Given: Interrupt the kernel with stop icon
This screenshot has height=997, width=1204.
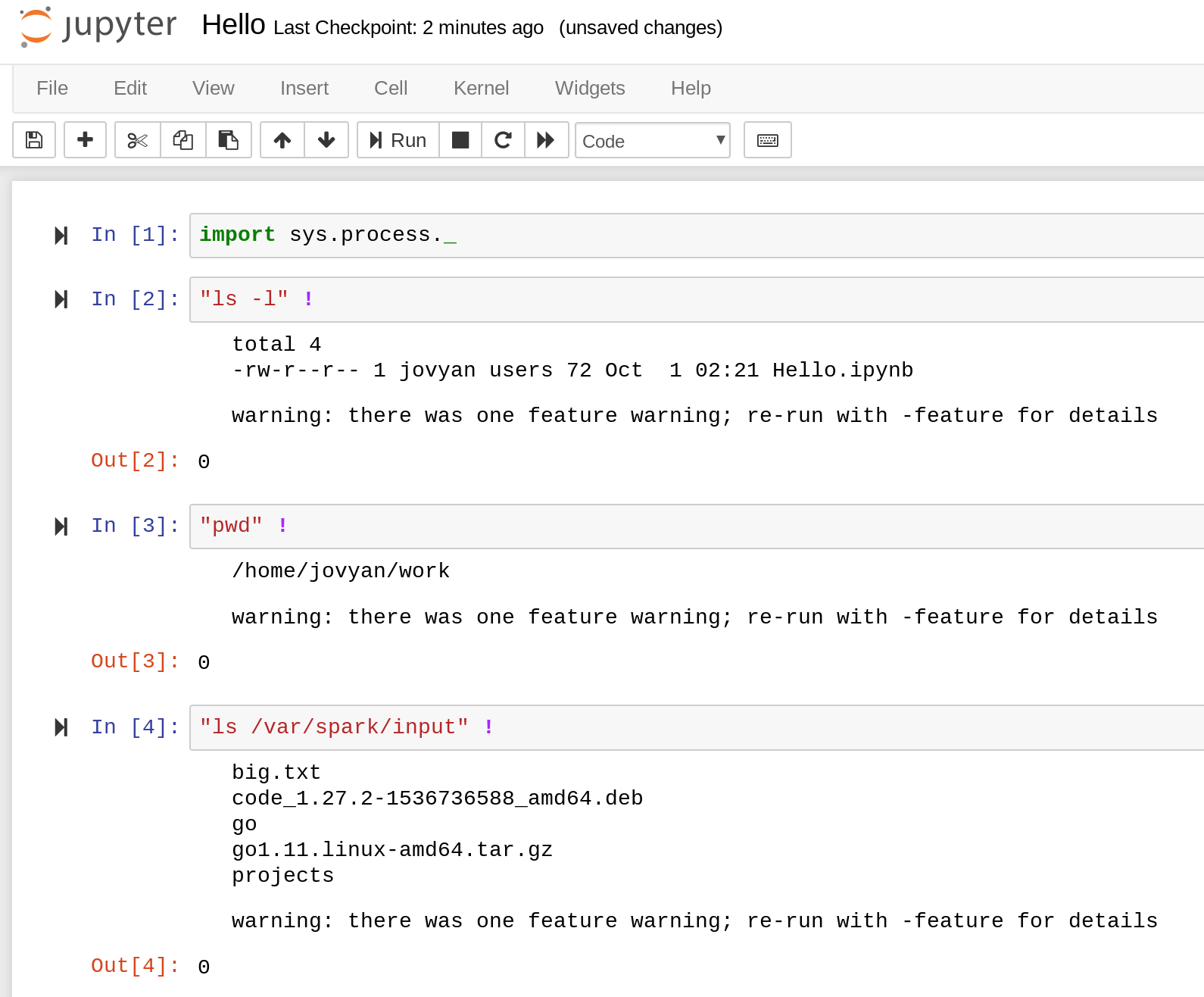Looking at the screenshot, I should click(460, 140).
